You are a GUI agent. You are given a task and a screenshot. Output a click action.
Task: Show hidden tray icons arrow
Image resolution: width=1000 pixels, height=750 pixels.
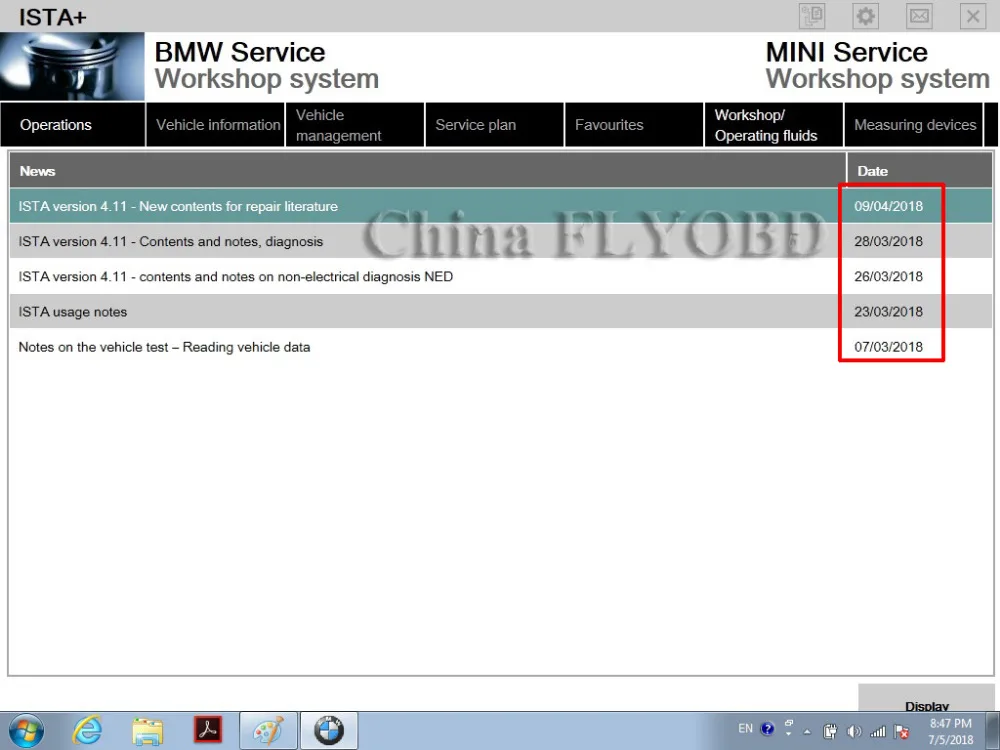pos(807,732)
